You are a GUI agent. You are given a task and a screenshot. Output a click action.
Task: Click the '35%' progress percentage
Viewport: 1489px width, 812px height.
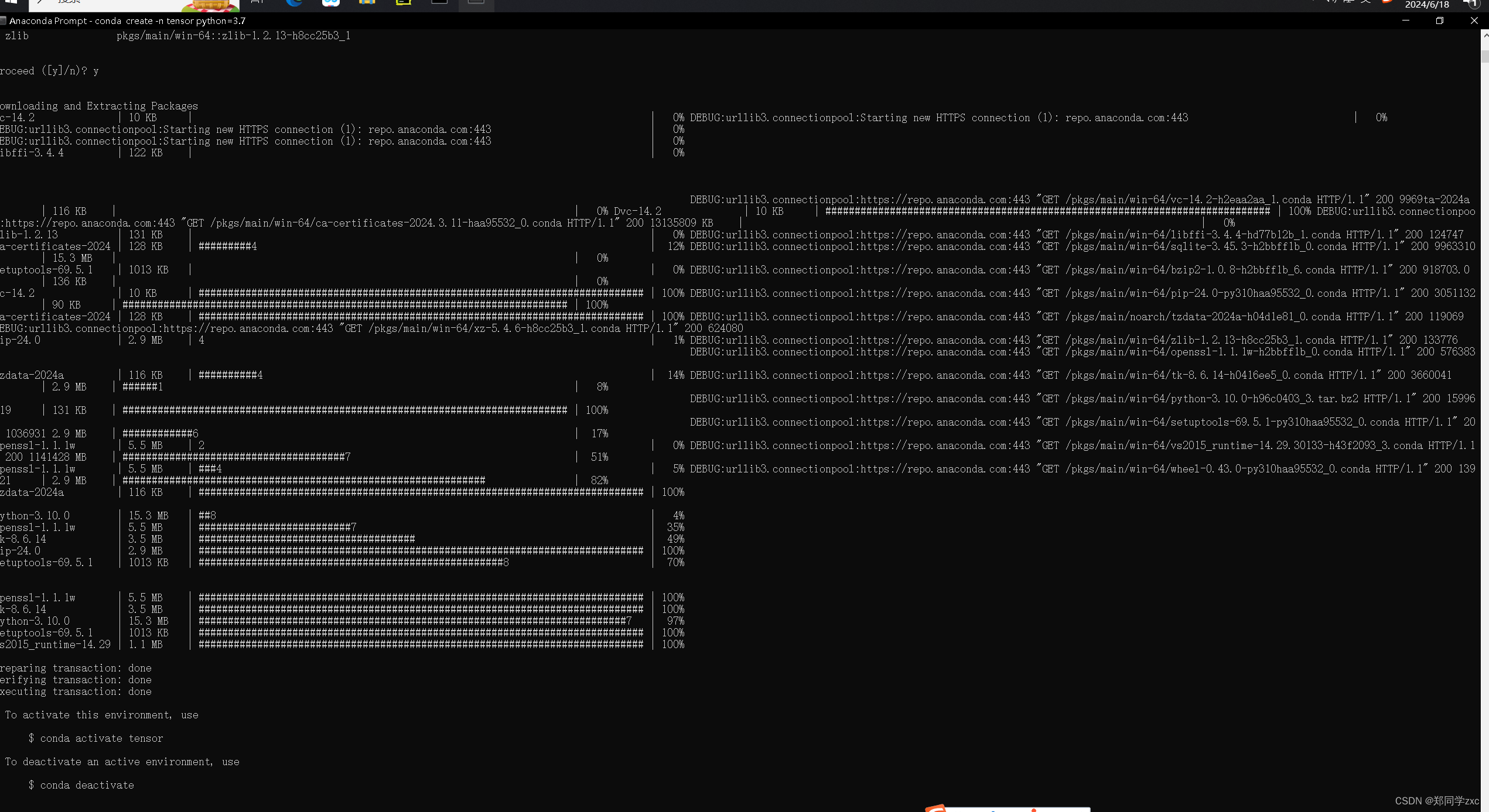(x=675, y=527)
